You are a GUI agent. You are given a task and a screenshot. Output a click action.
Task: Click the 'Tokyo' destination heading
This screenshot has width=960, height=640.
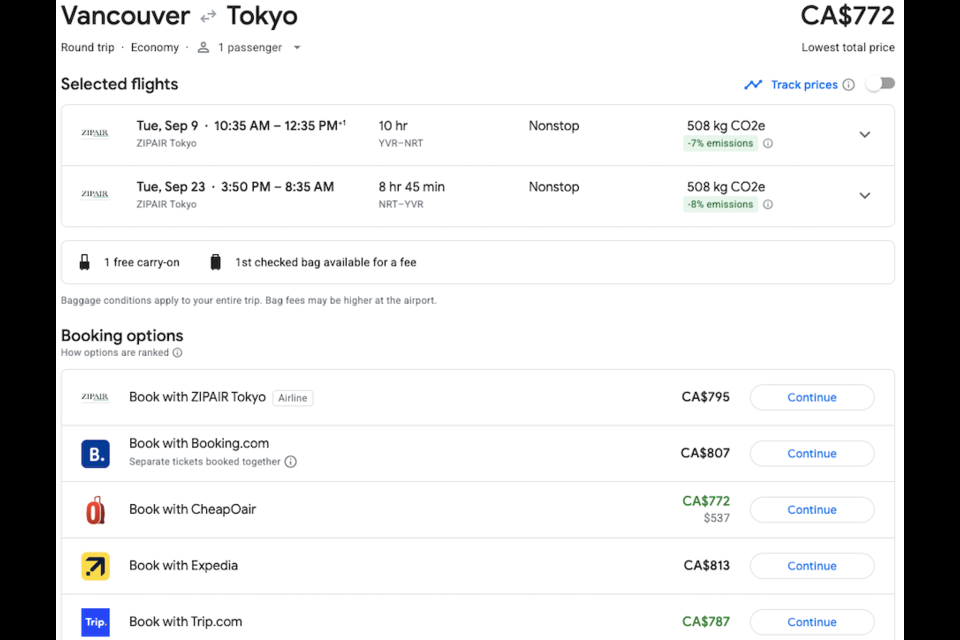(x=262, y=16)
